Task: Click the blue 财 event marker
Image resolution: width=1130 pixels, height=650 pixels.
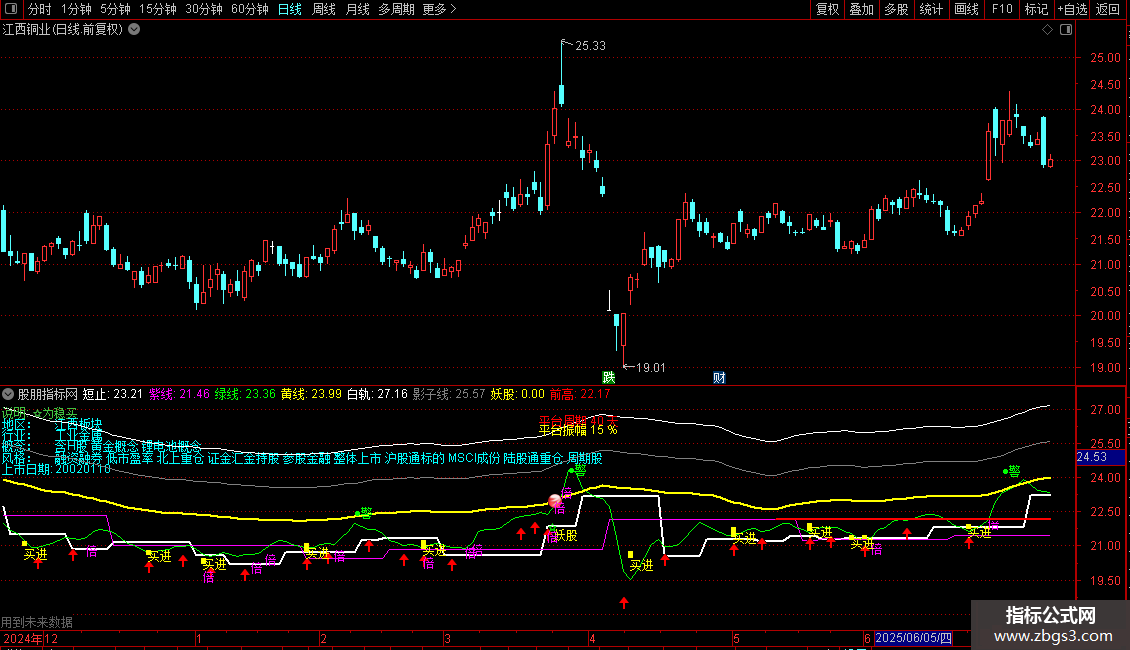Action: pyautogui.click(x=719, y=378)
